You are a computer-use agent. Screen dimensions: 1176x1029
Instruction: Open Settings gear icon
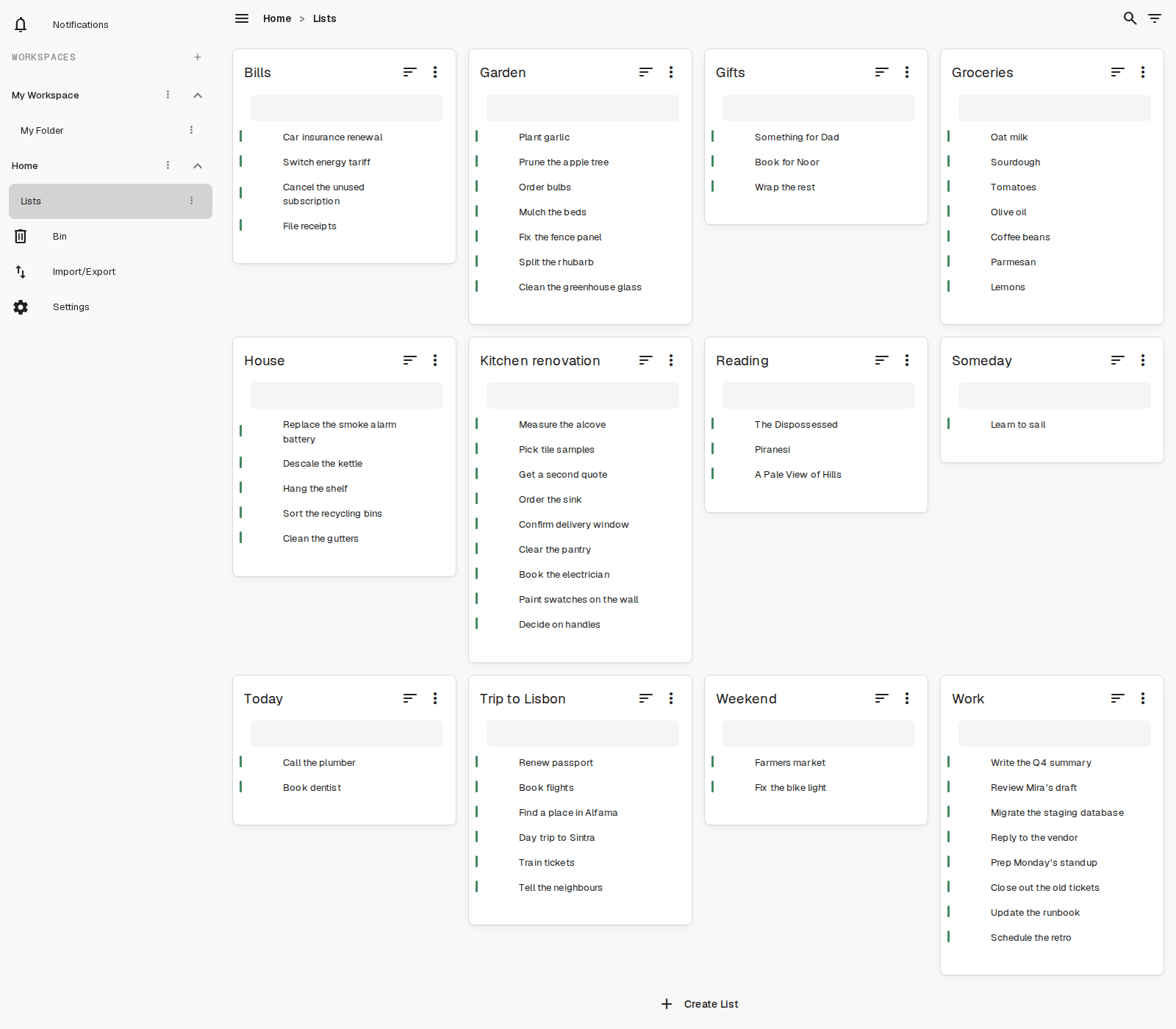click(x=21, y=306)
